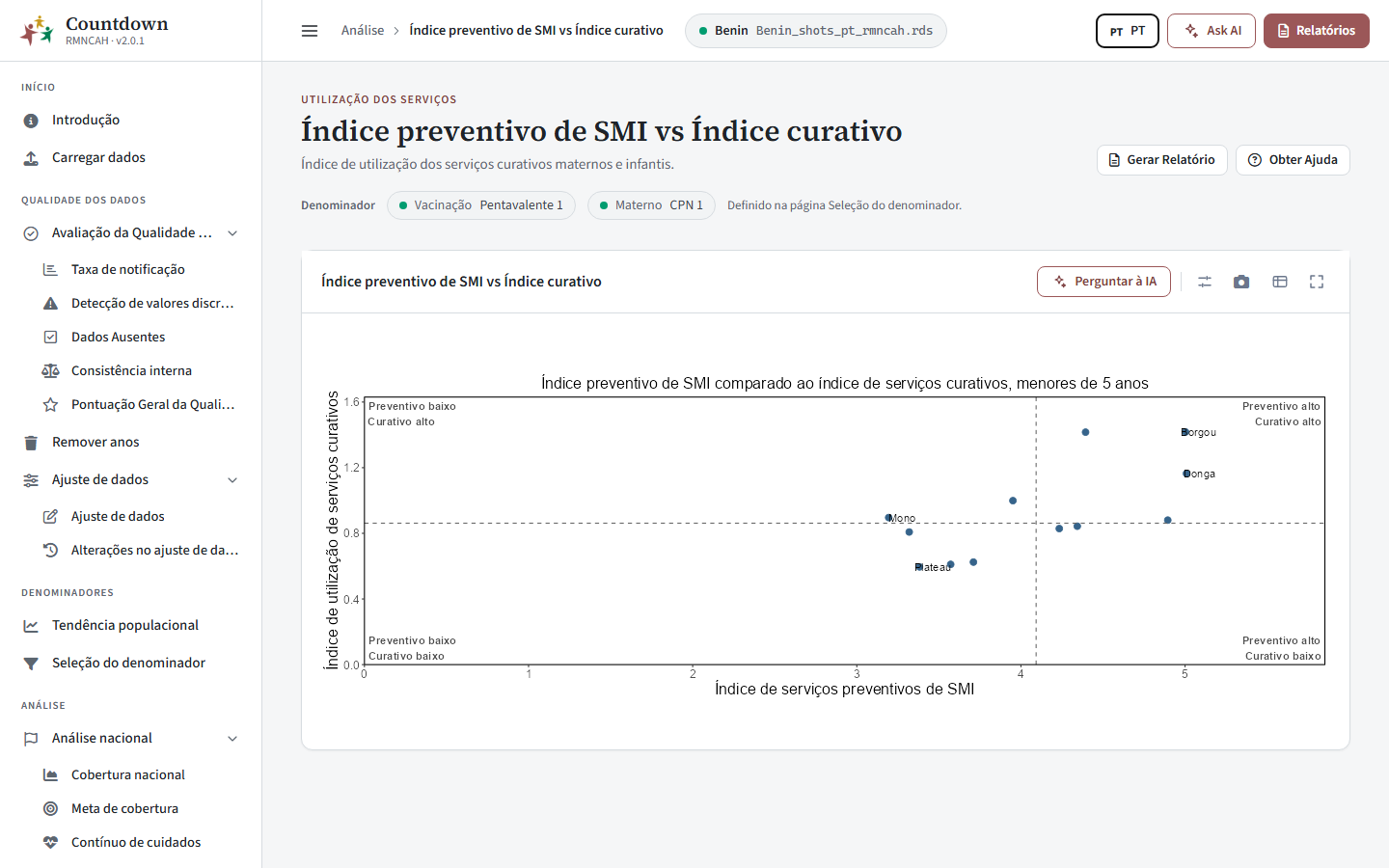
Task: Click the Detecção de valores warning icon
Action: (50, 304)
